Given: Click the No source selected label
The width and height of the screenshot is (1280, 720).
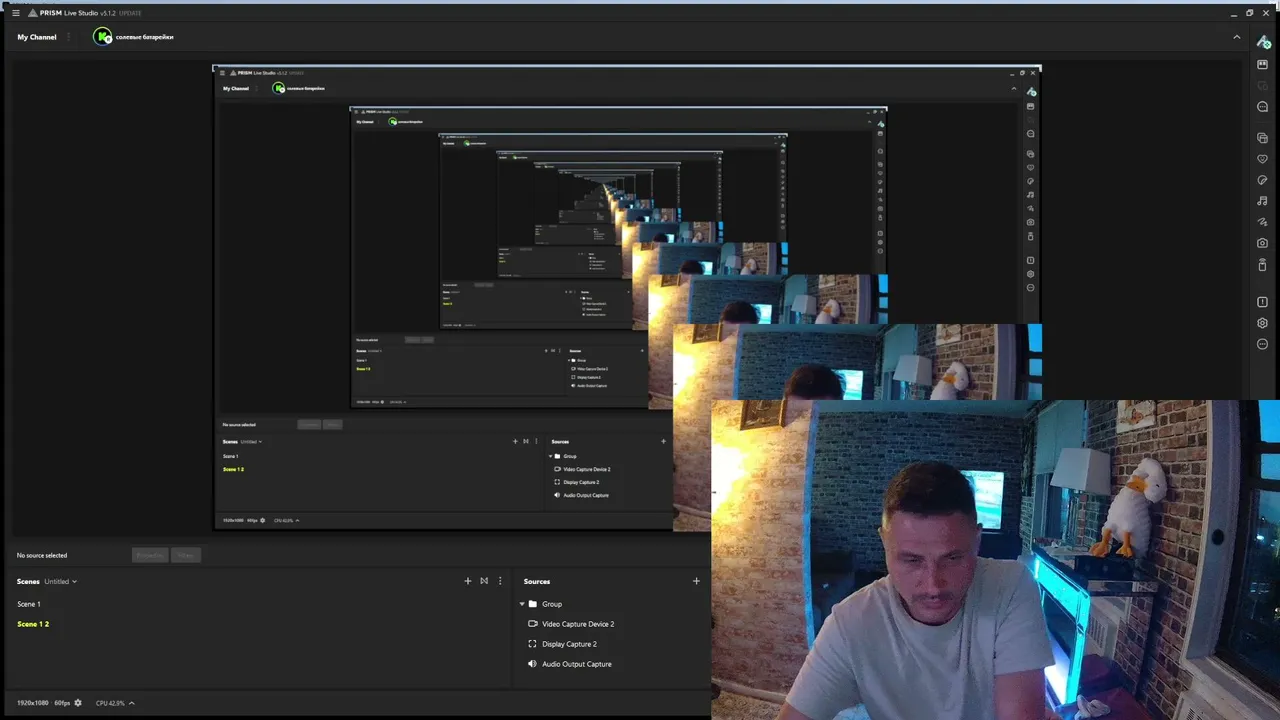Looking at the screenshot, I should tap(42, 555).
